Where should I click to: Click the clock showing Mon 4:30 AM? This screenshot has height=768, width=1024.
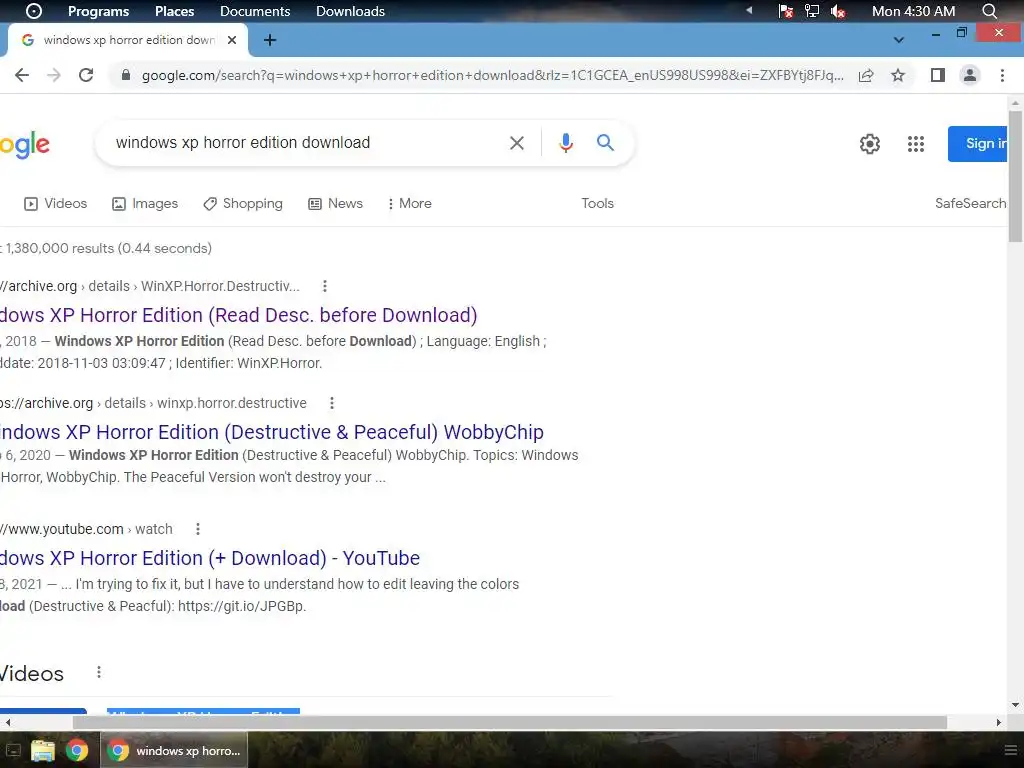913,11
